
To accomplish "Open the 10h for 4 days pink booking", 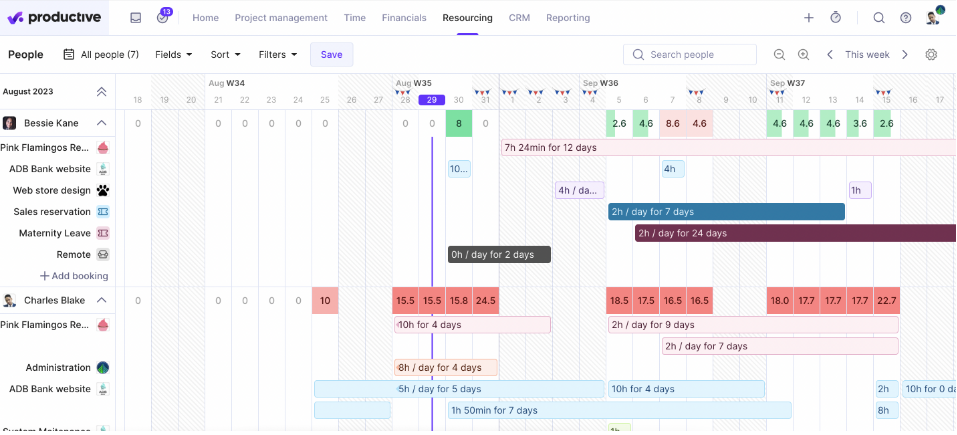I will (472, 325).
